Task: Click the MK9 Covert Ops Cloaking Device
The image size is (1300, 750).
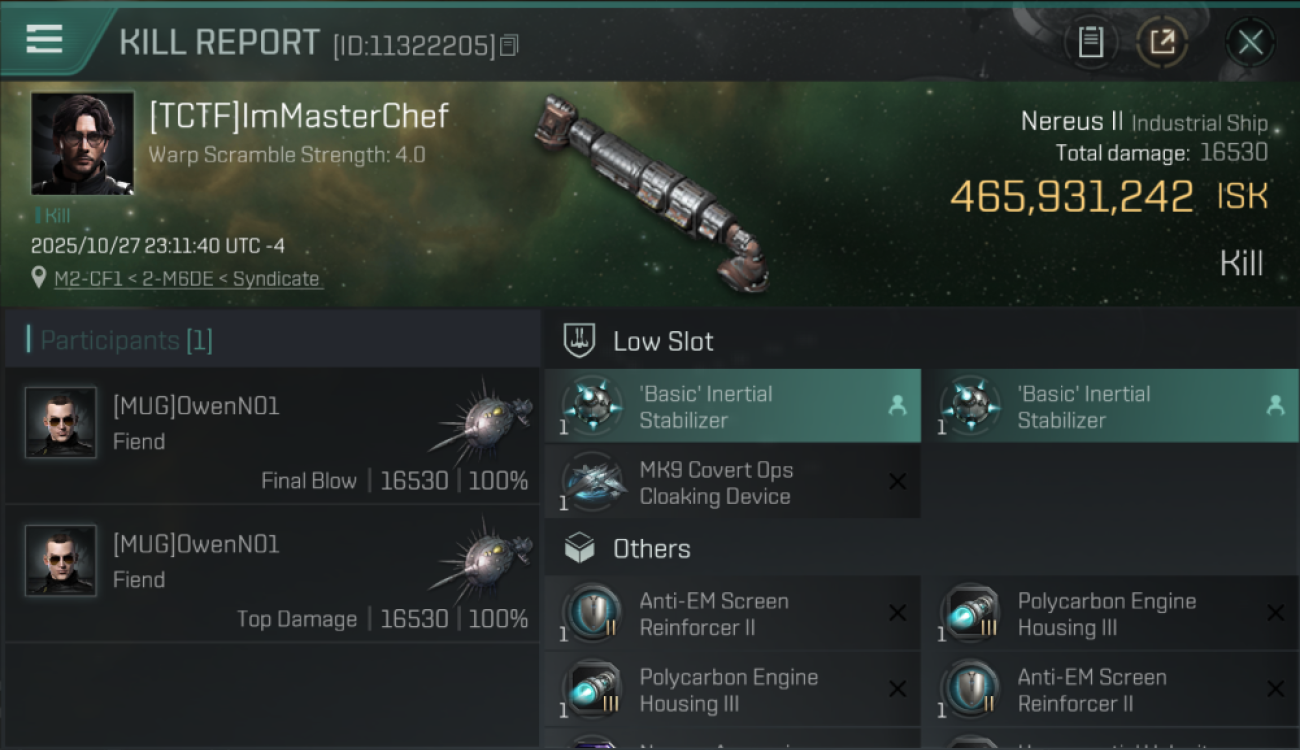Action: pyautogui.click(x=732, y=483)
